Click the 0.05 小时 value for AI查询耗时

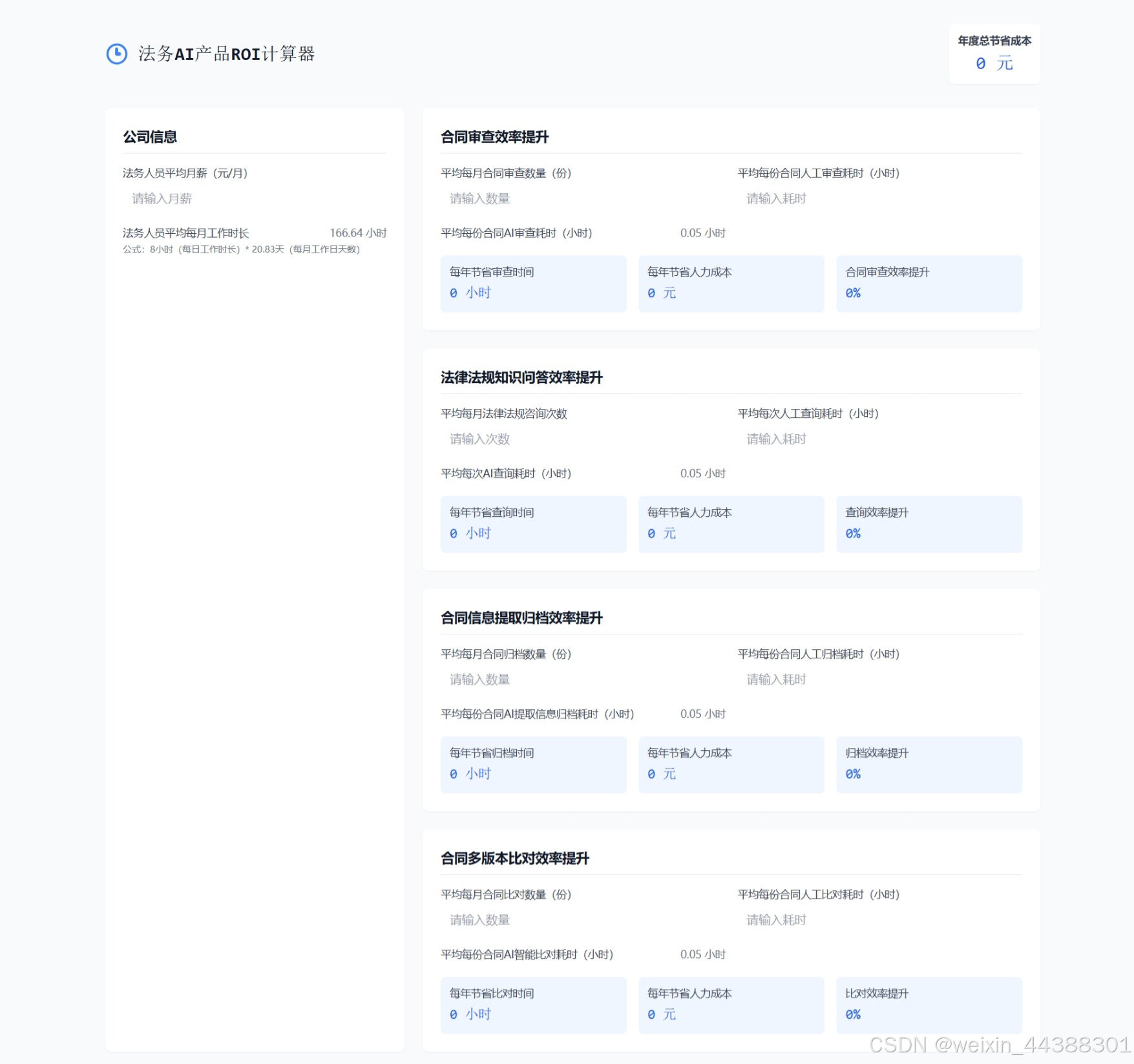703,473
